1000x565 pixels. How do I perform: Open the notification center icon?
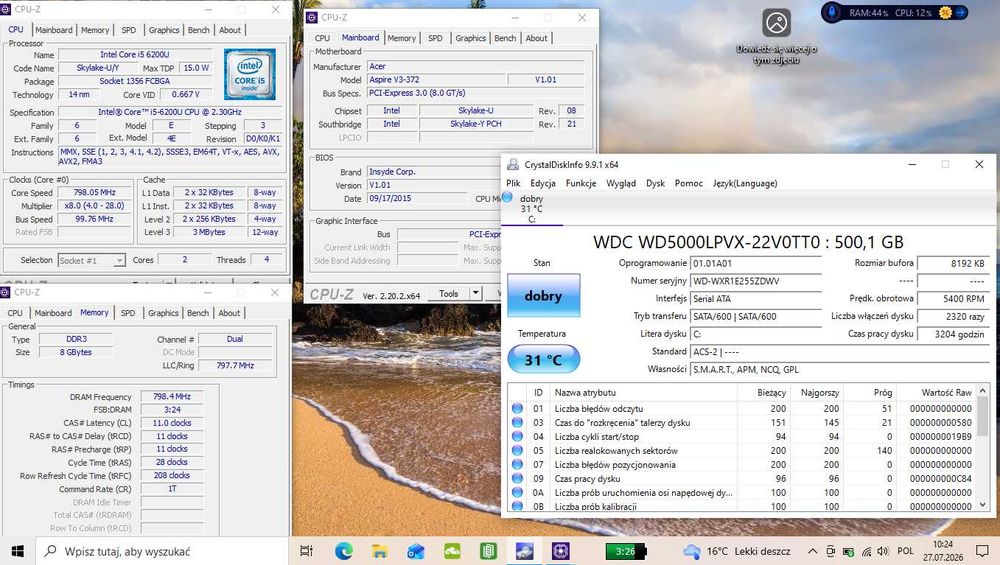(982, 551)
